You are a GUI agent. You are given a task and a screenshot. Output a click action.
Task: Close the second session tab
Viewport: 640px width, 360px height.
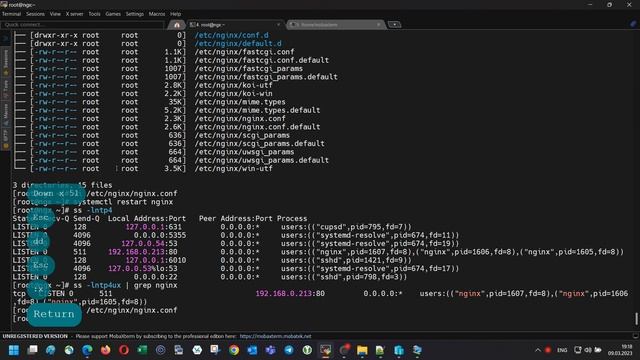point(379,25)
